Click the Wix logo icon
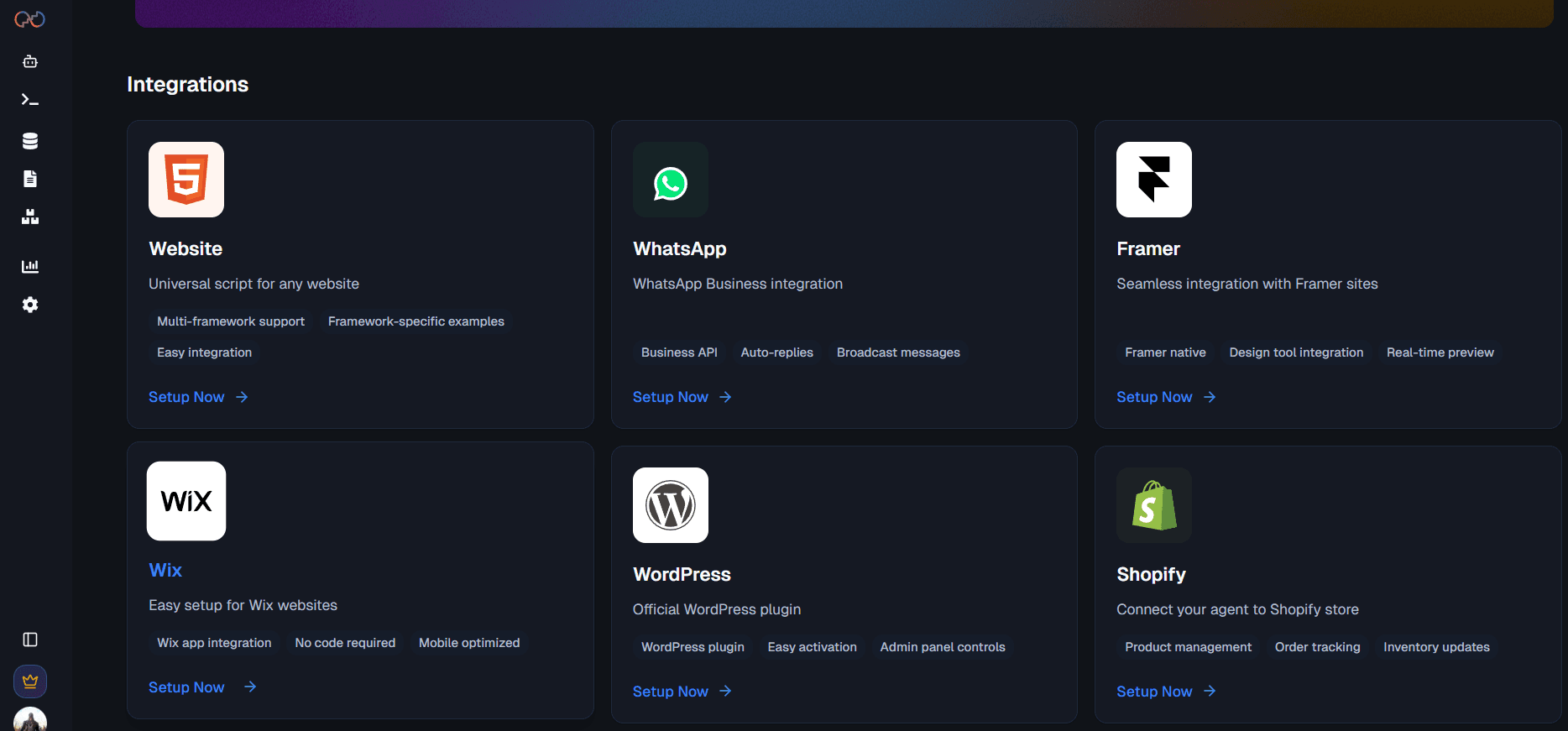Image resolution: width=1568 pixels, height=731 pixels. click(x=186, y=501)
